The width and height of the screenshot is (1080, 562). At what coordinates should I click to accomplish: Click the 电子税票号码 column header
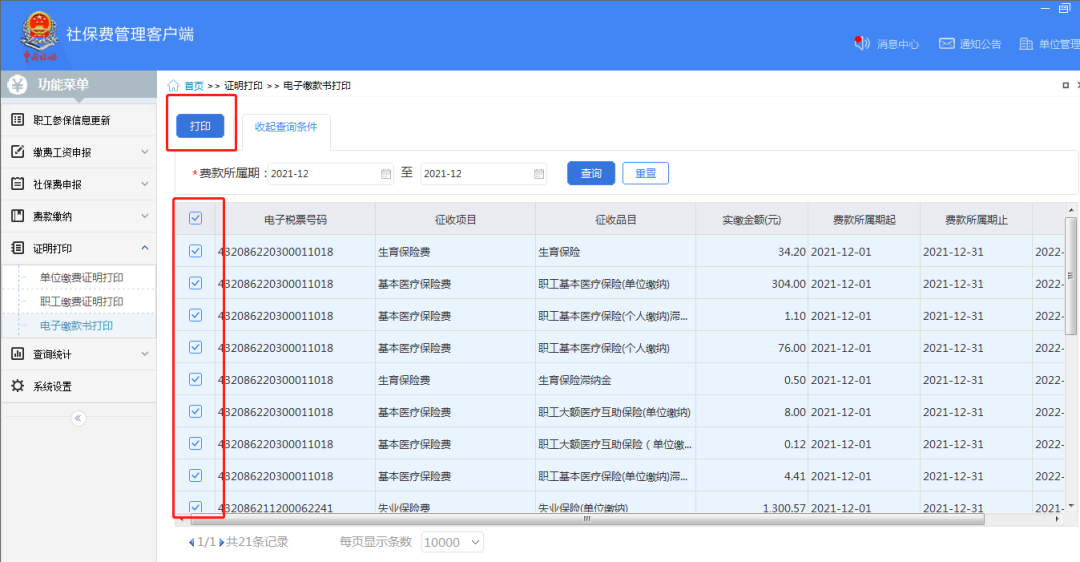tap(295, 220)
